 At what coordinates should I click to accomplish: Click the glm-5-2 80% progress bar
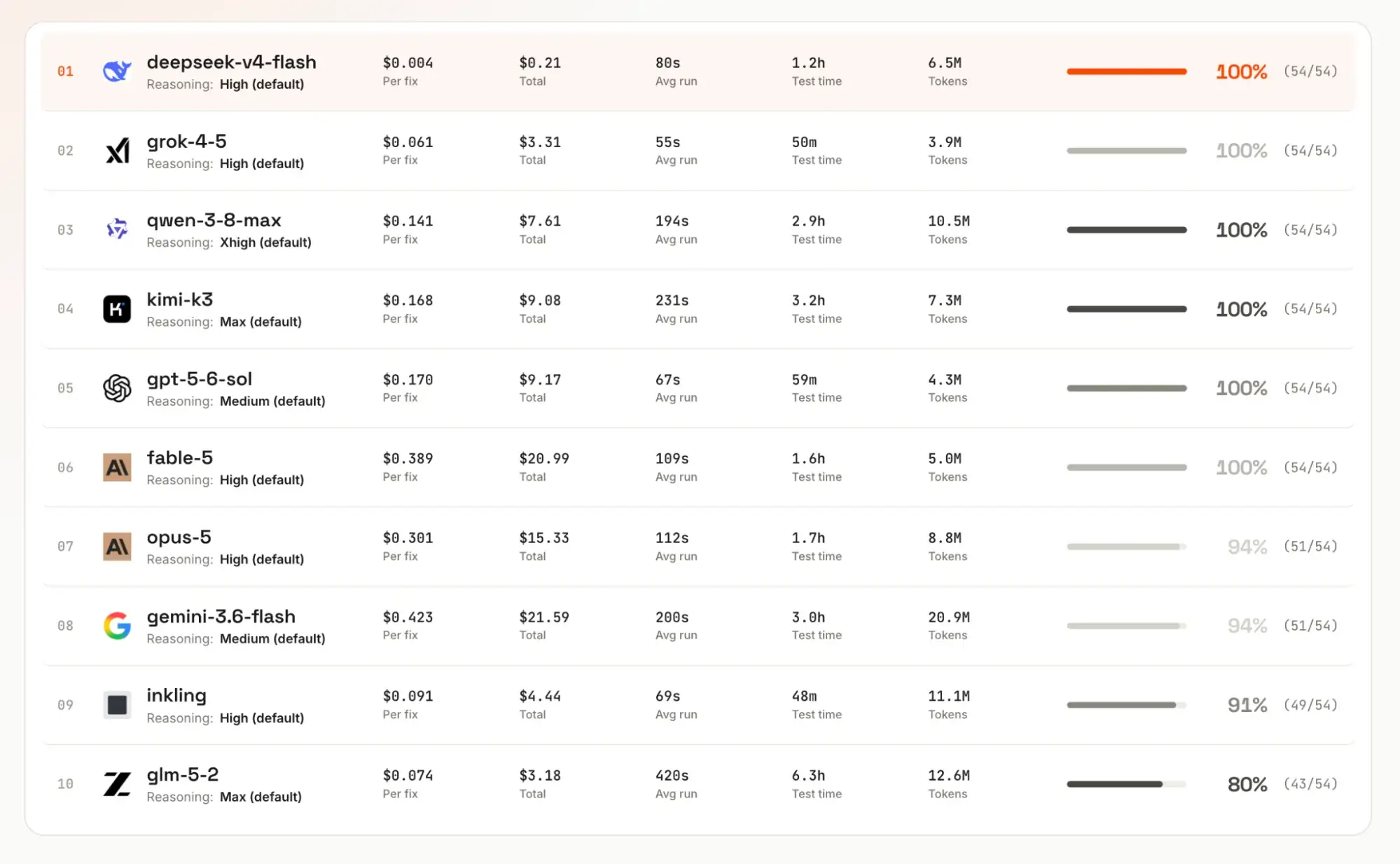1126,784
